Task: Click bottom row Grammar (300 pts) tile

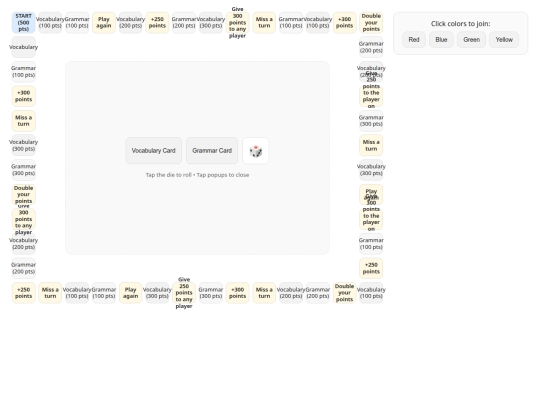Action: pos(211,293)
